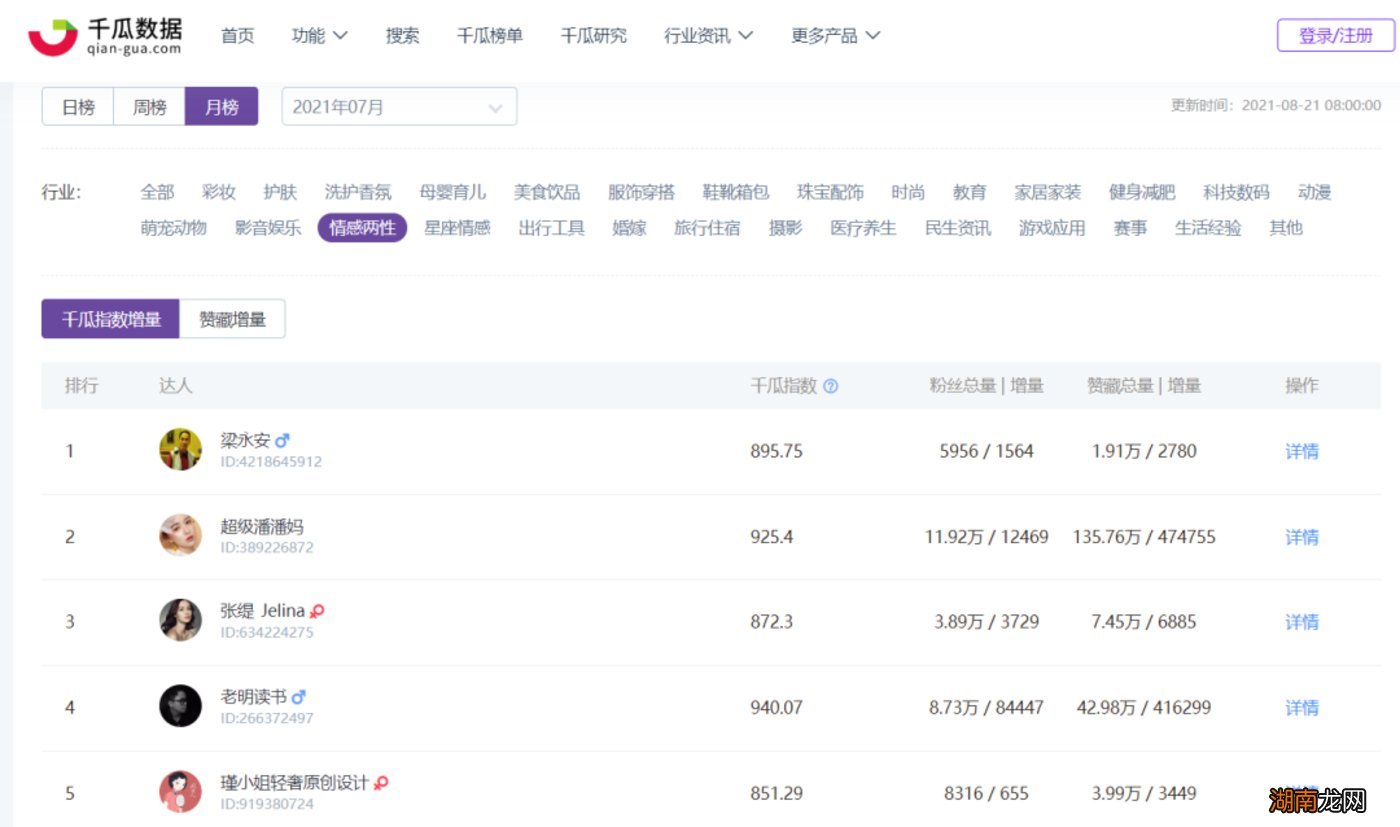
Task: Click 超级潘潘妈's avatar image
Action: pyautogui.click(x=180, y=536)
